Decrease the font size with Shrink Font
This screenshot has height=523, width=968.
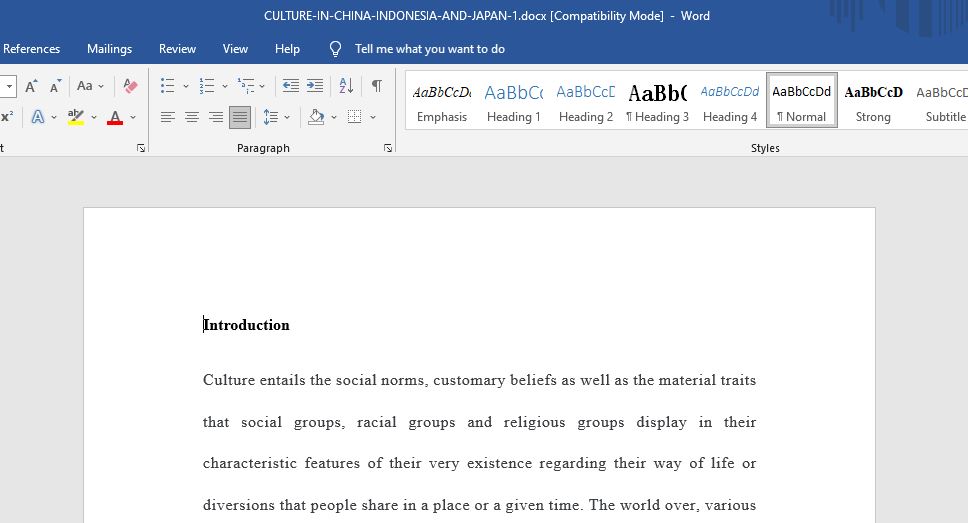coord(55,86)
